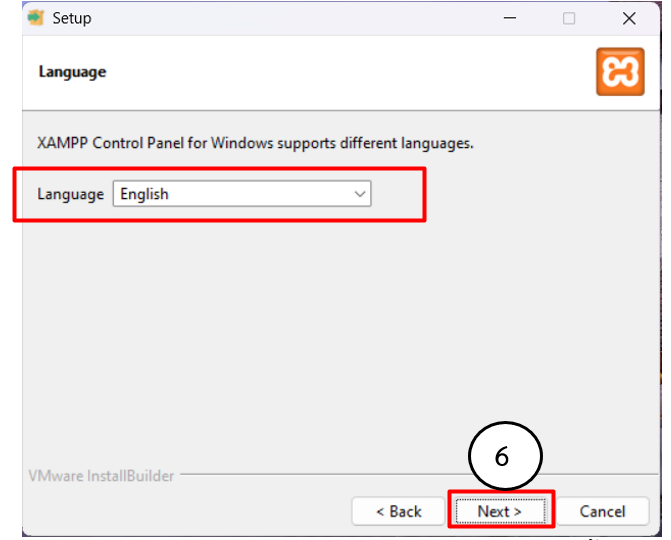Minimize the Setup window
This screenshot has width=671, height=540.
(x=509, y=18)
